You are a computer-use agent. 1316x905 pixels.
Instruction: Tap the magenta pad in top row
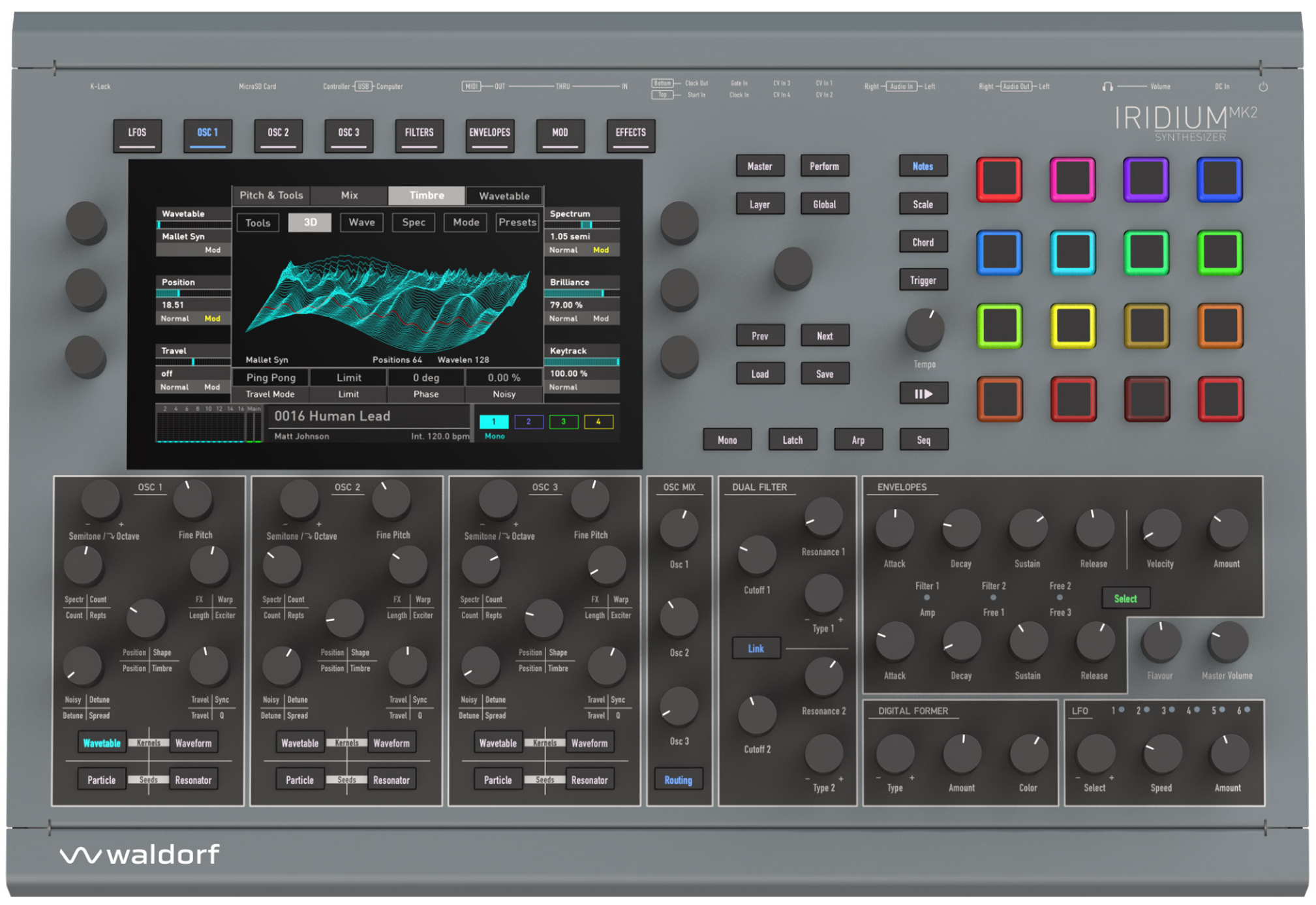(x=1072, y=179)
